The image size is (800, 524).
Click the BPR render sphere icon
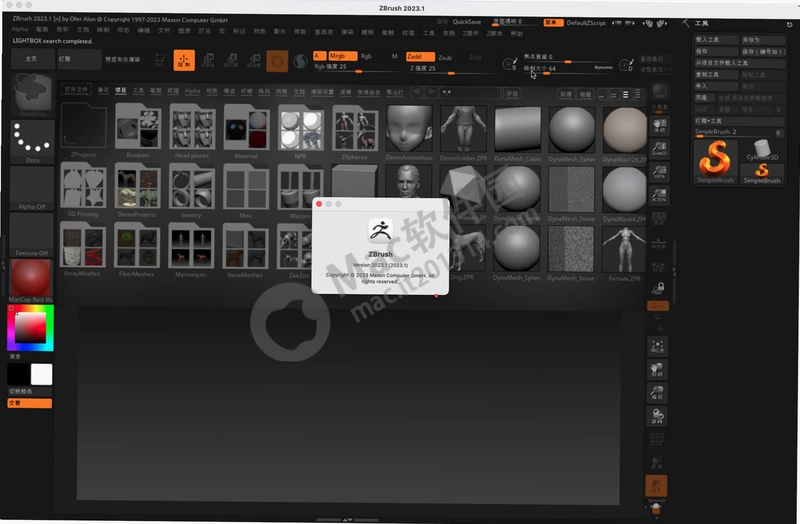660,92
